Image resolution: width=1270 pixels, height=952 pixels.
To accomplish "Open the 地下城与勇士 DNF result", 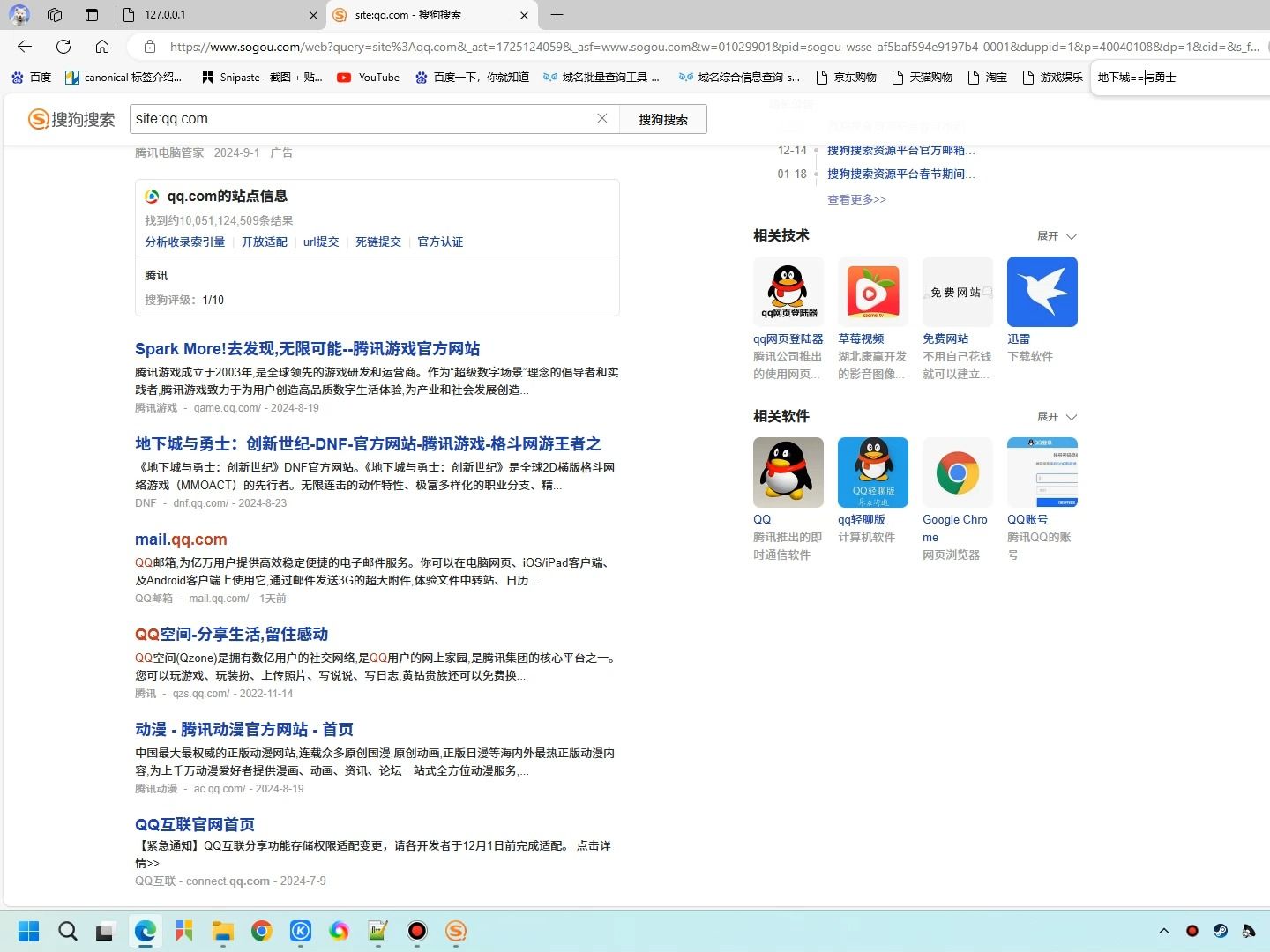I will pyautogui.click(x=368, y=444).
